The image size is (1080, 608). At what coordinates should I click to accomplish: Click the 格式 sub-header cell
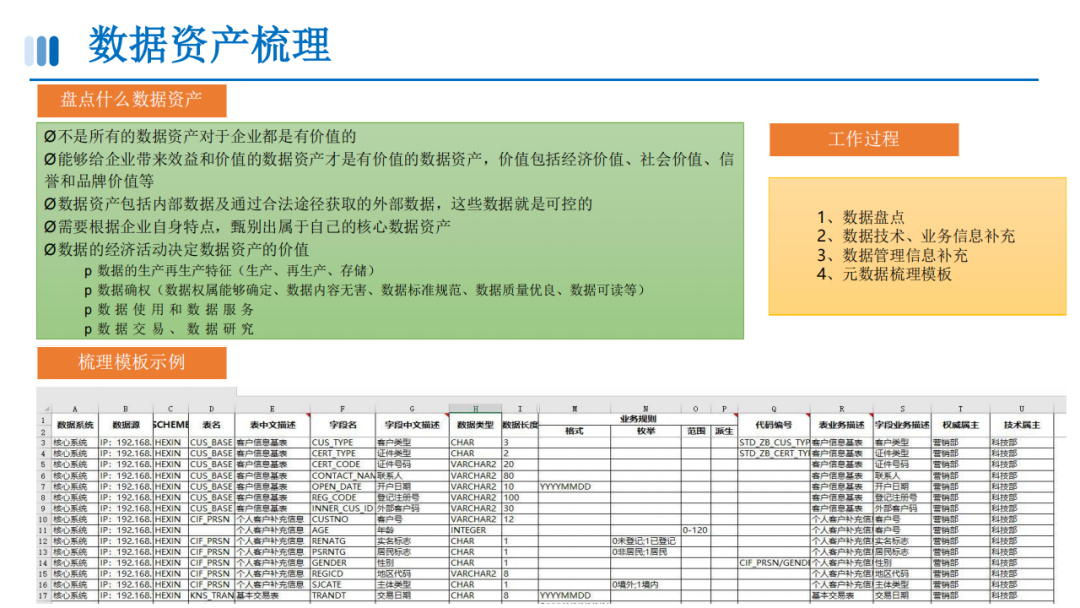point(574,431)
